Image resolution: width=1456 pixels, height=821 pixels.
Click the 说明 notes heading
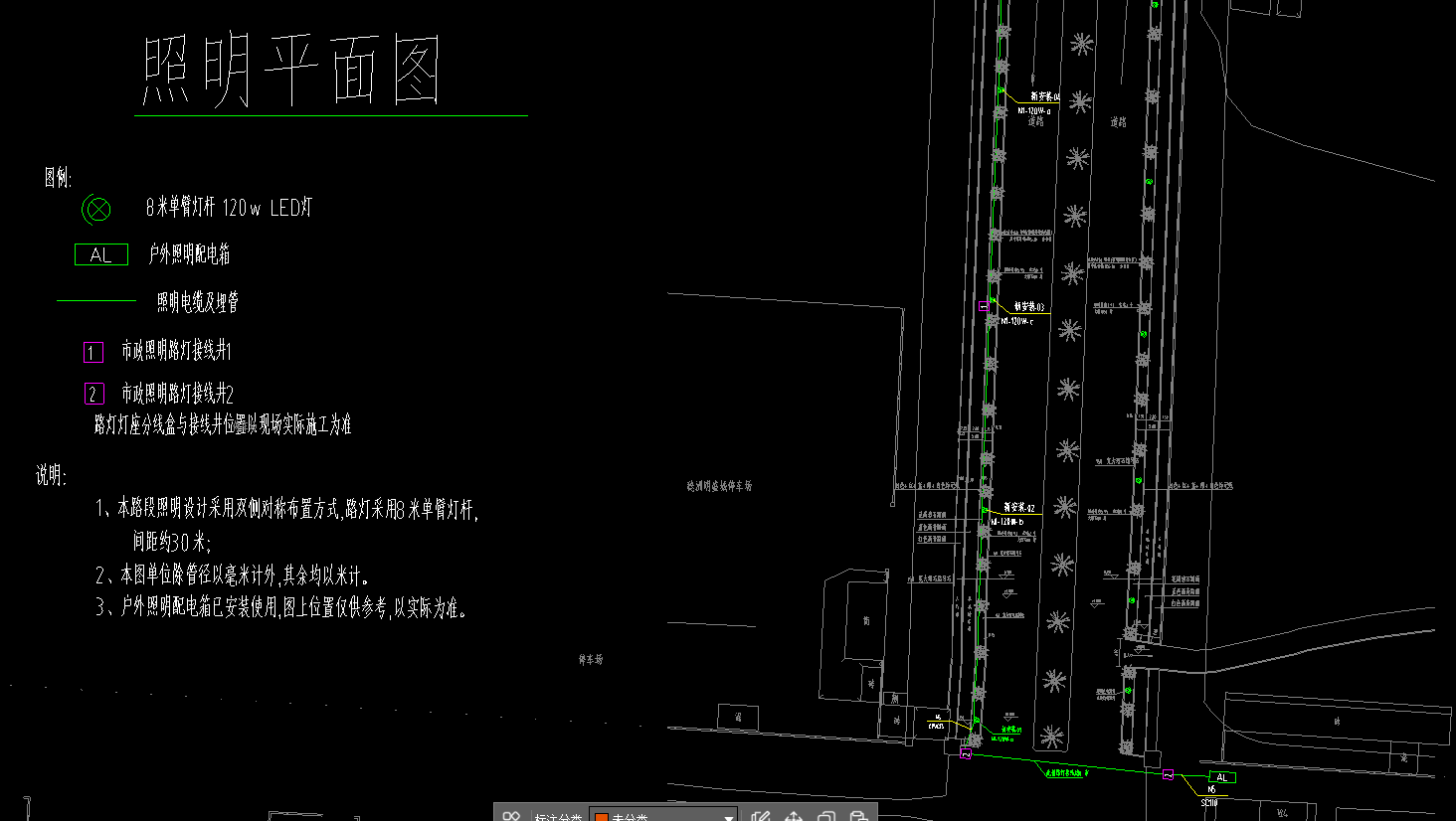point(51,475)
